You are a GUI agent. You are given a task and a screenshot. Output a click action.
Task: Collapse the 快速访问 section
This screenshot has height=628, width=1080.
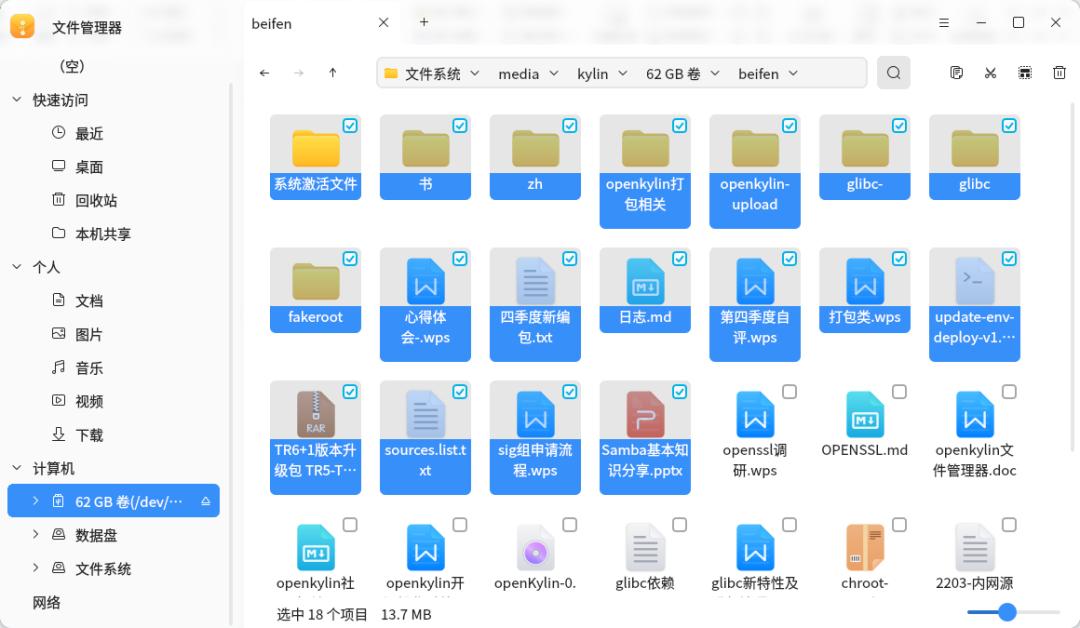16,99
